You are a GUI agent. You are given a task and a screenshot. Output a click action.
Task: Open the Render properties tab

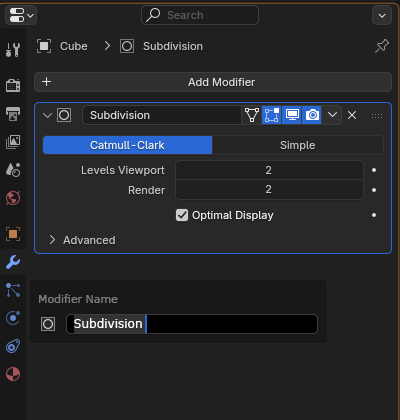tap(13, 85)
